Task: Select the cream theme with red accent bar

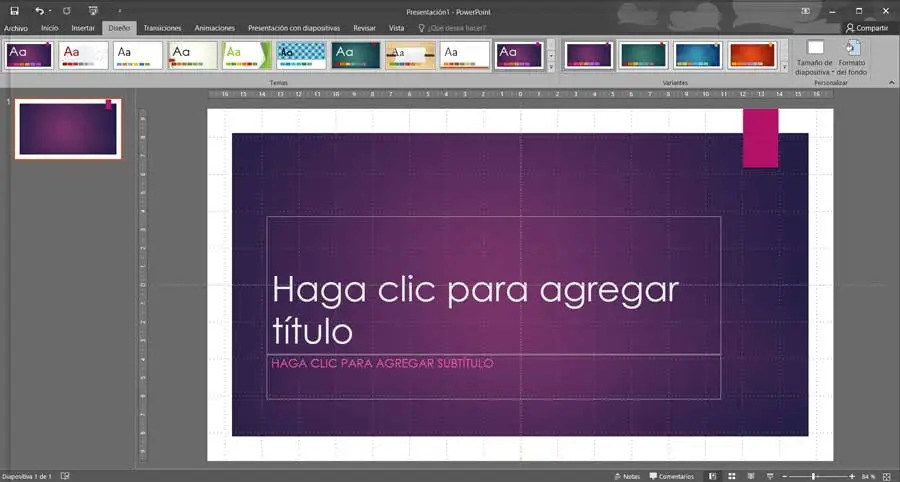Action: click(x=193, y=55)
